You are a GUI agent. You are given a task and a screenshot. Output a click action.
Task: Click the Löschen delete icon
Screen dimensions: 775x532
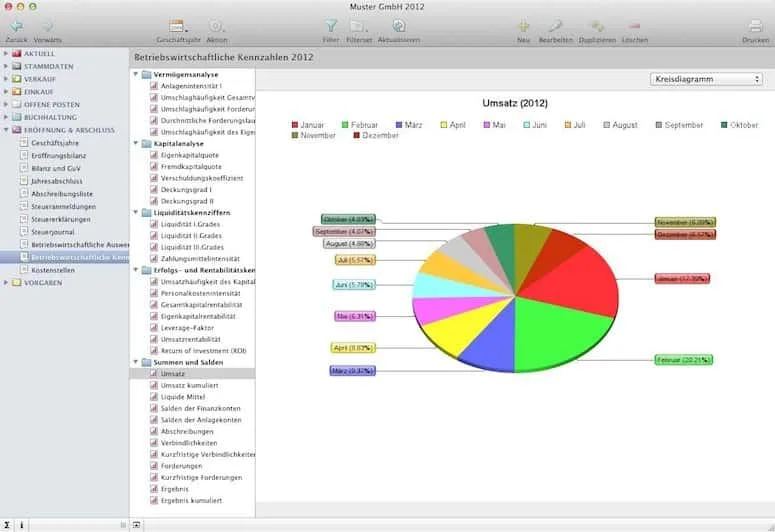coord(635,26)
